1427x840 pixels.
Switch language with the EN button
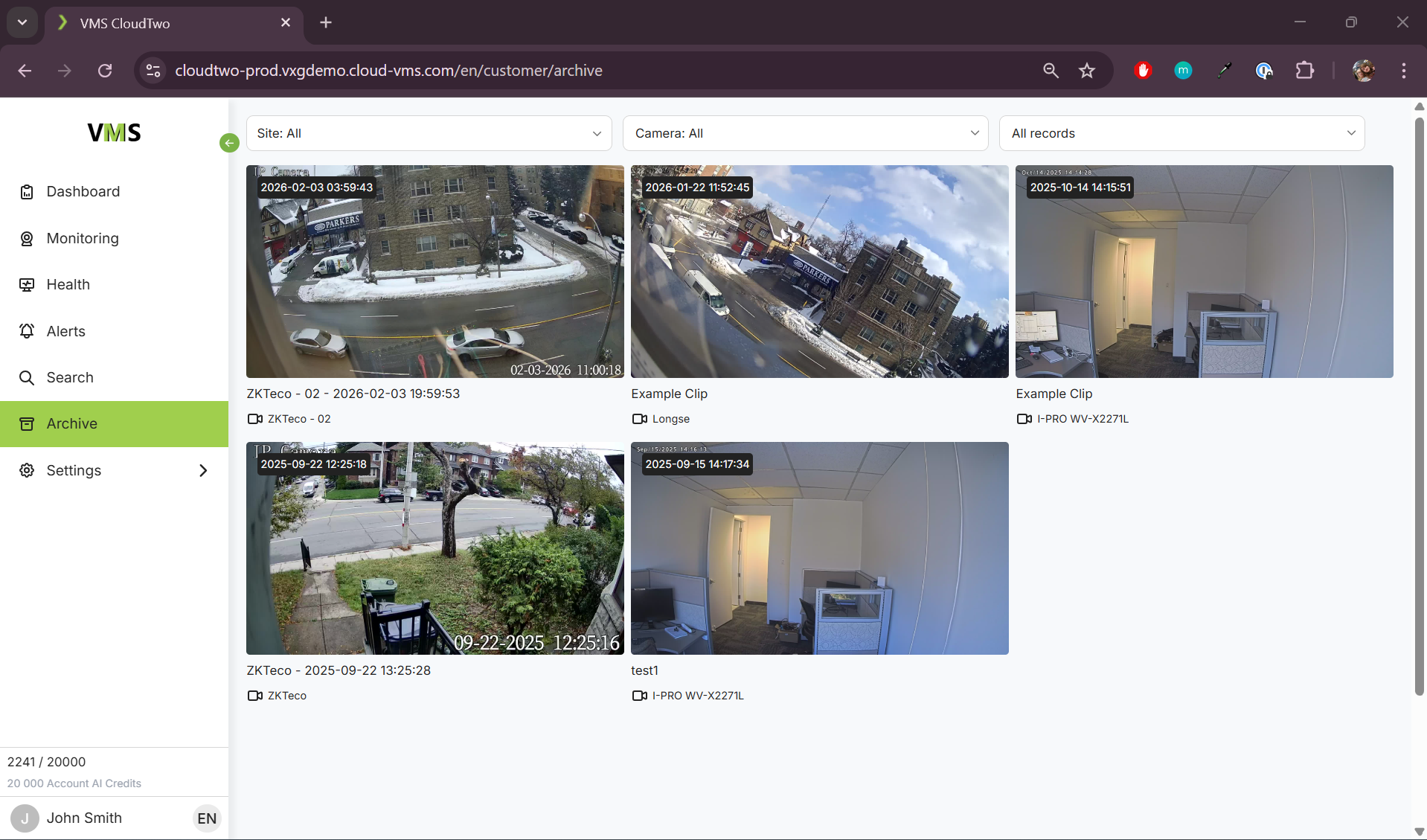207,818
